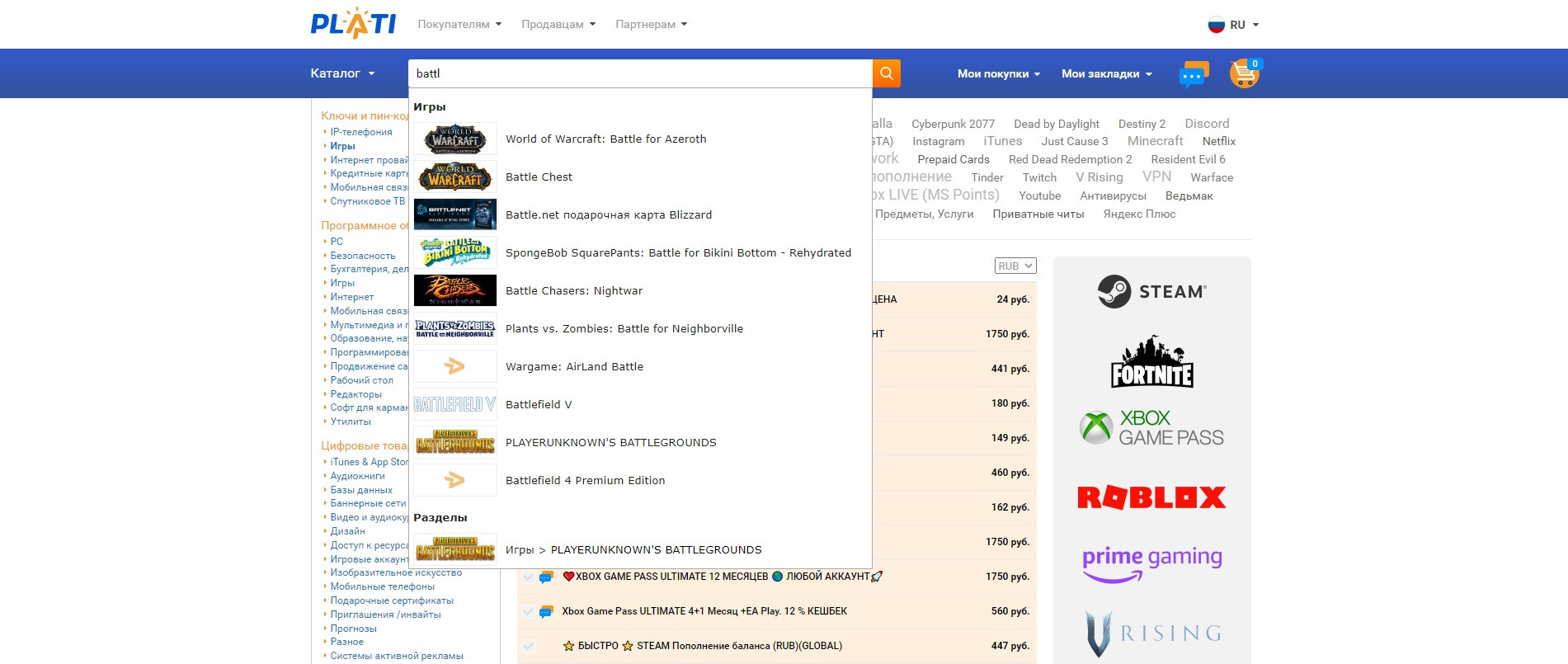Open the Red Dead Redemption 2 tag
Screen dimensions: 1568x664
coord(1071,159)
